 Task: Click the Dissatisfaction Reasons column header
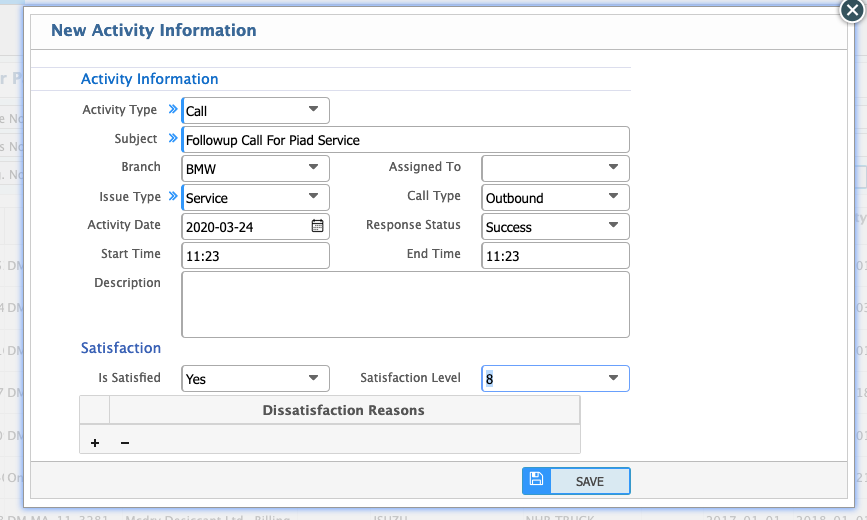(343, 410)
